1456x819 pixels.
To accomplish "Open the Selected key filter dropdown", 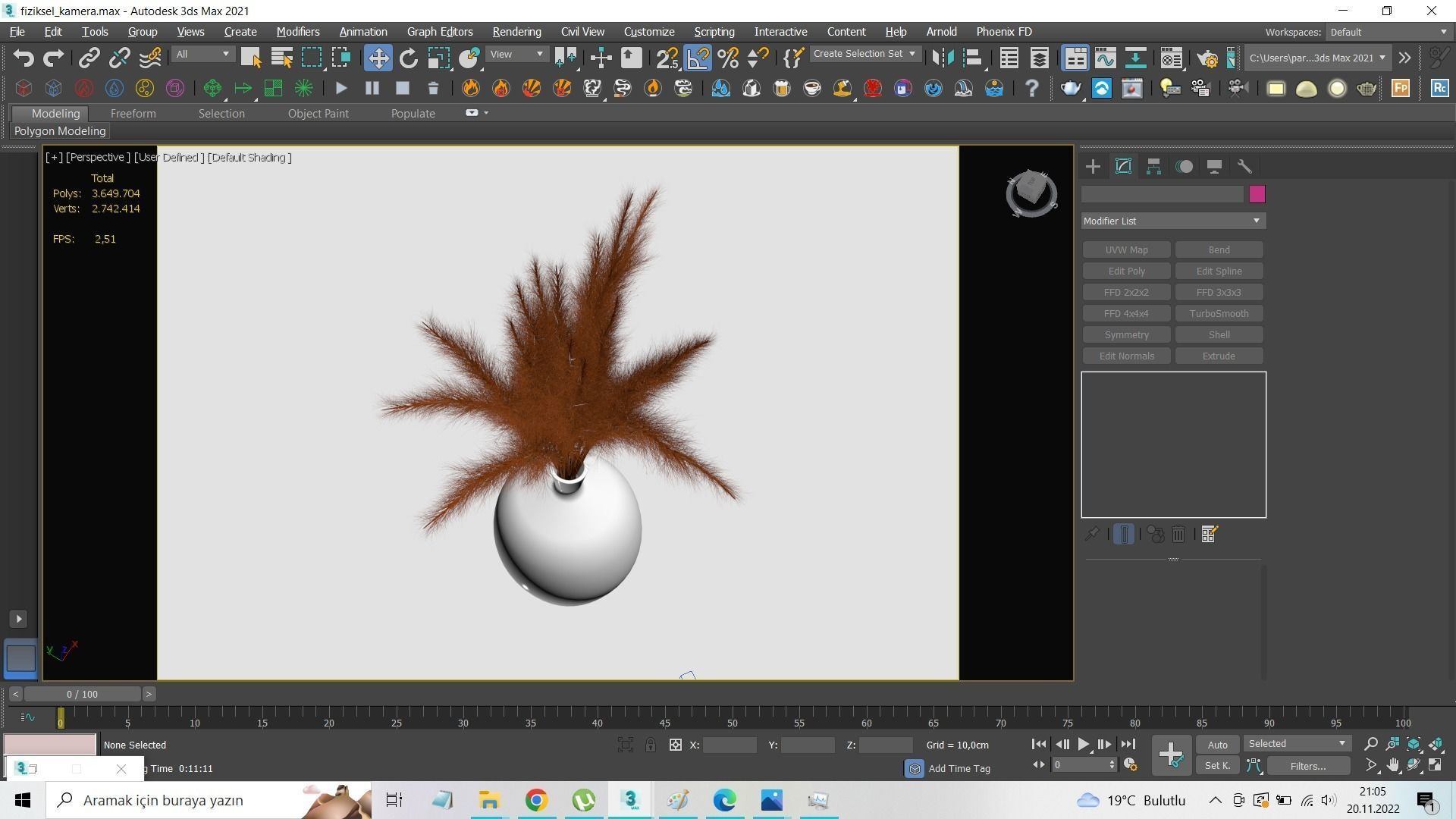I will pyautogui.click(x=1297, y=743).
